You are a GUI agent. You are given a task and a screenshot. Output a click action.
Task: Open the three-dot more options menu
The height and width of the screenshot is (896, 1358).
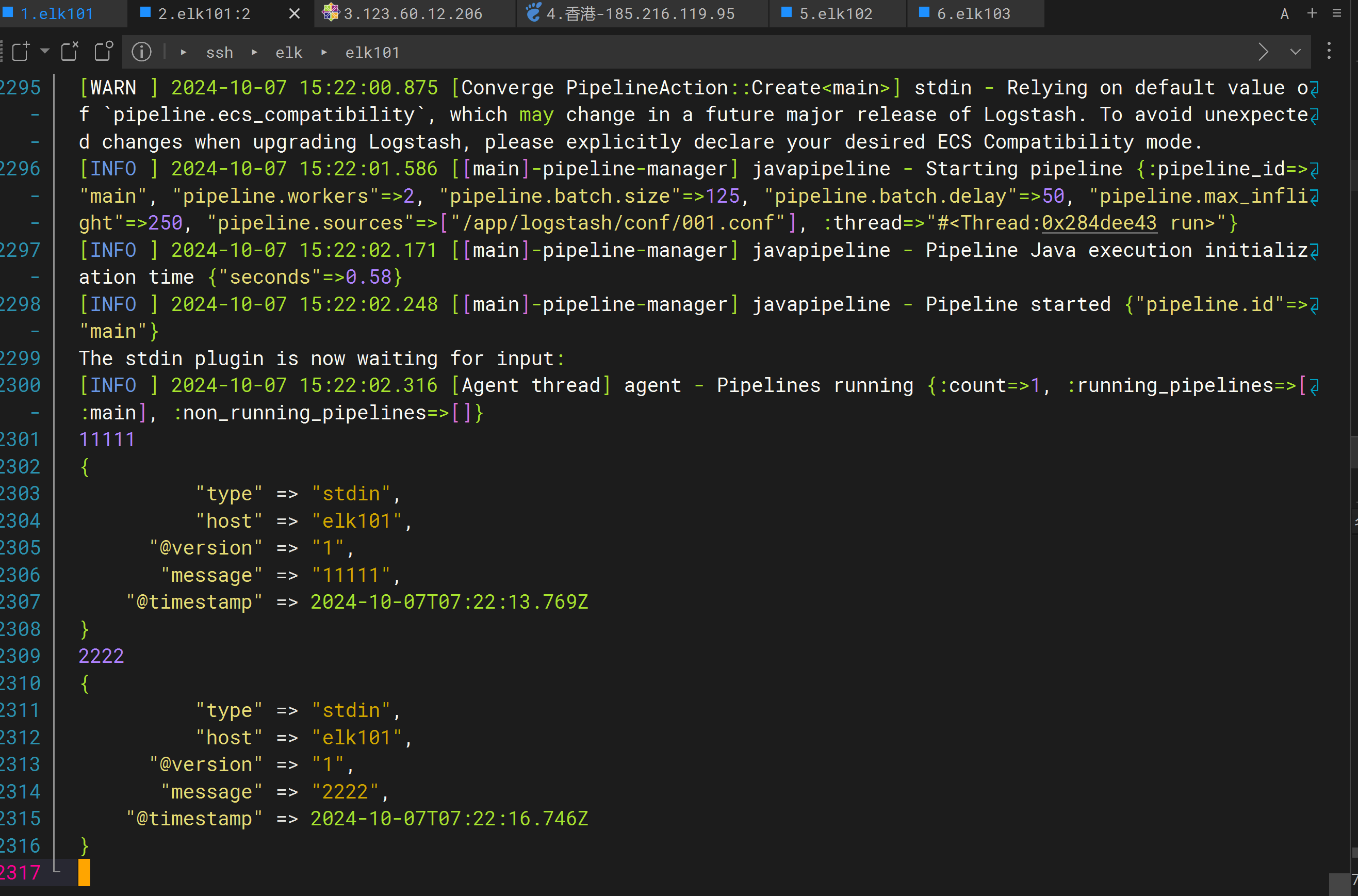pyautogui.click(x=1329, y=51)
